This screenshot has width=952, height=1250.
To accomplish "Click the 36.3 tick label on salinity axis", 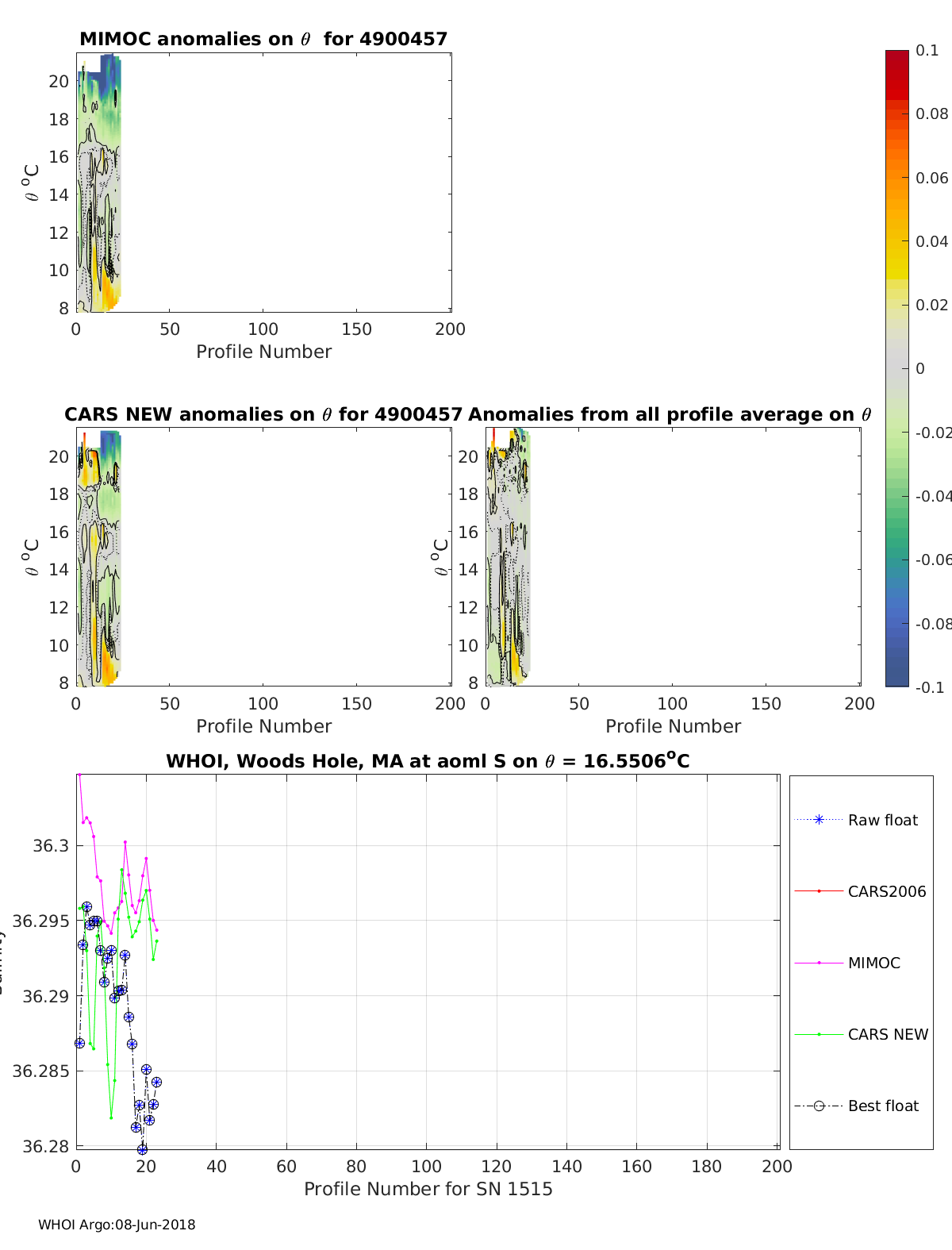I will click(x=51, y=846).
